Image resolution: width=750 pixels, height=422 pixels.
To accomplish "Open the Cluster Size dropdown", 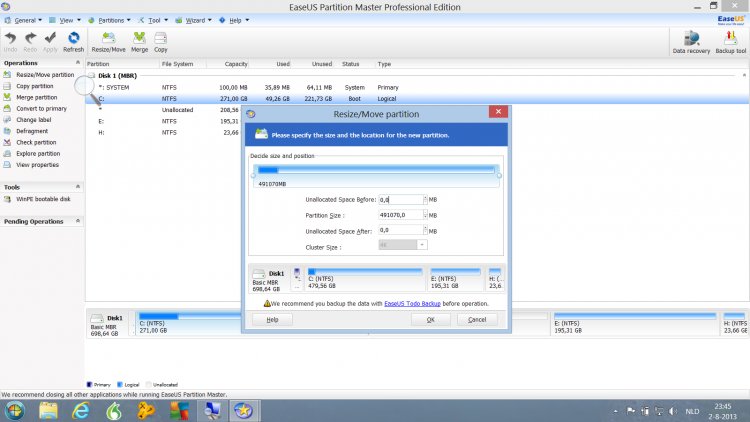I will [422, 245].
